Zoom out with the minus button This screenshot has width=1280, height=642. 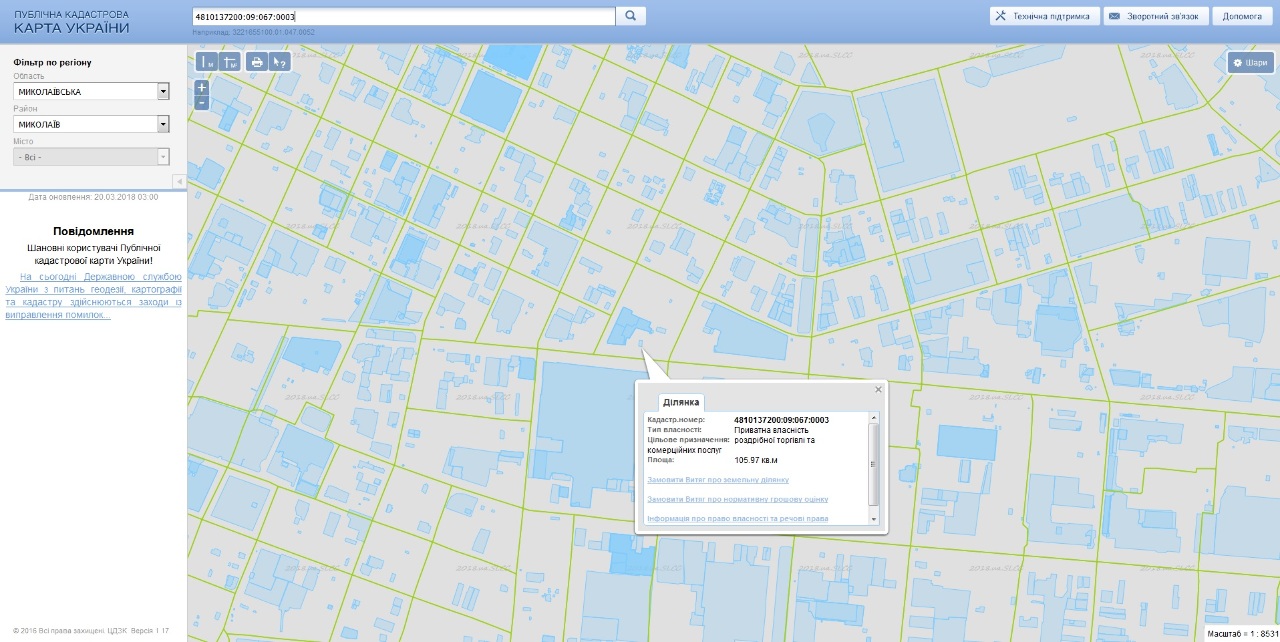pyautogui.click(x=202, y=102)
